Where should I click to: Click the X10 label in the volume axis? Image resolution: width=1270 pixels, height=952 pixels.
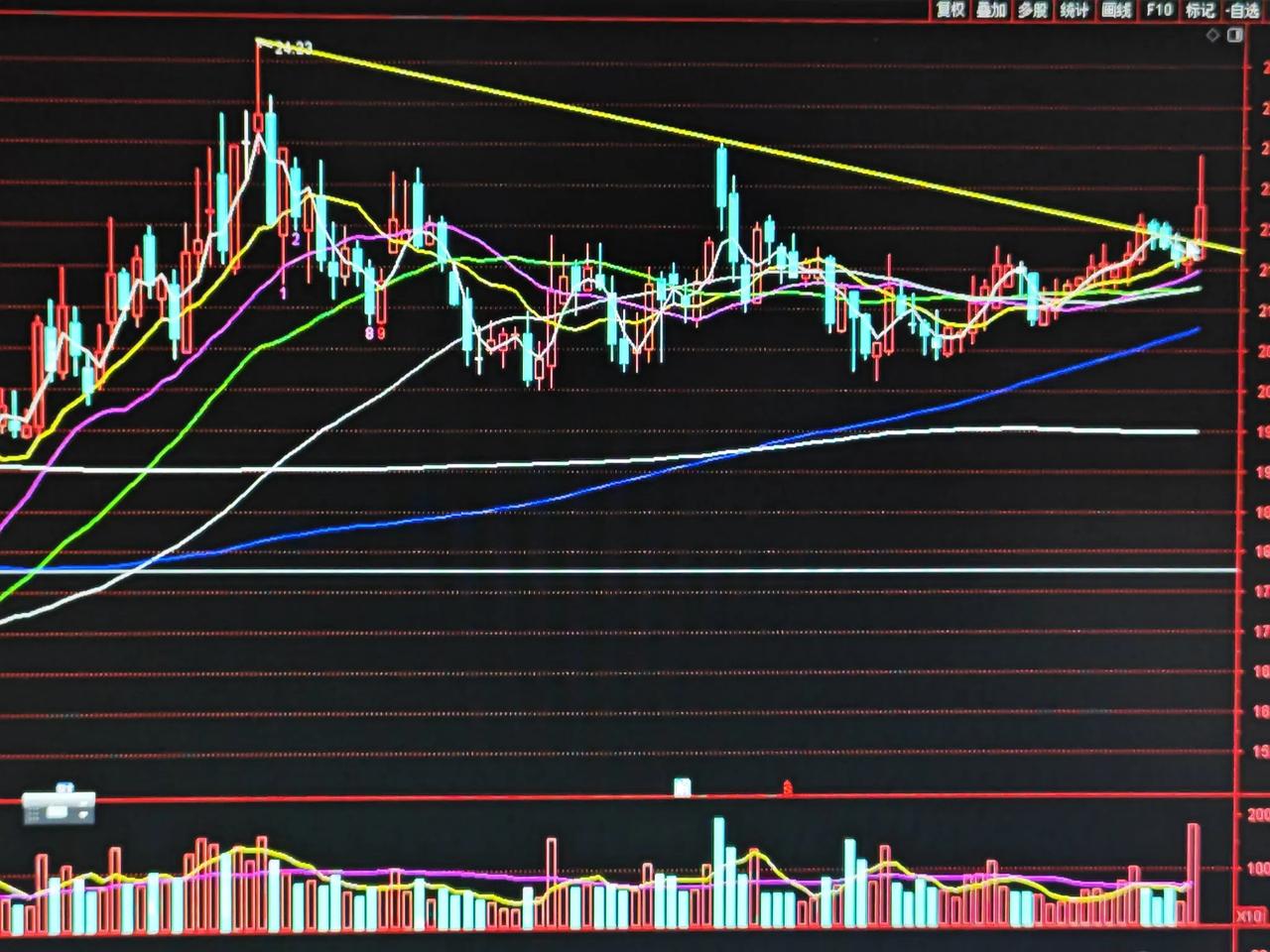coord(1249,917)
